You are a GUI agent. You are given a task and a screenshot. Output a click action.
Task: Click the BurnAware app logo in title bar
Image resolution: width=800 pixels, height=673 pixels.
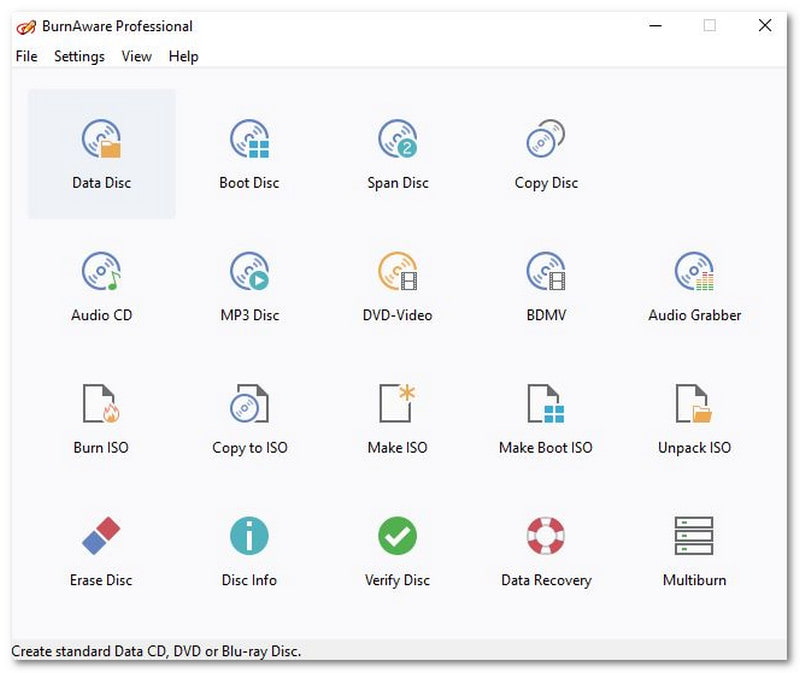26,27
